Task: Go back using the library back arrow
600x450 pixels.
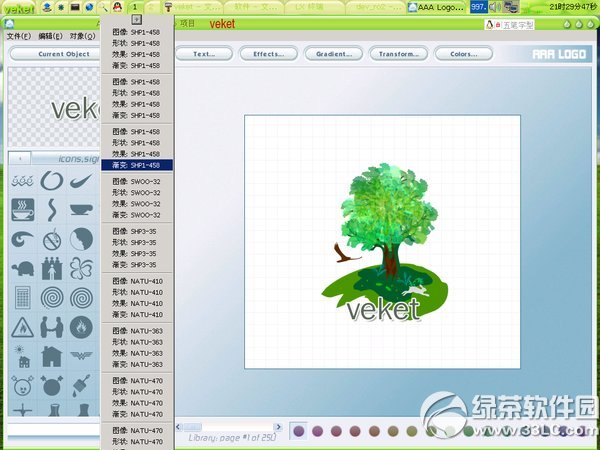Action: pos(20,158)
